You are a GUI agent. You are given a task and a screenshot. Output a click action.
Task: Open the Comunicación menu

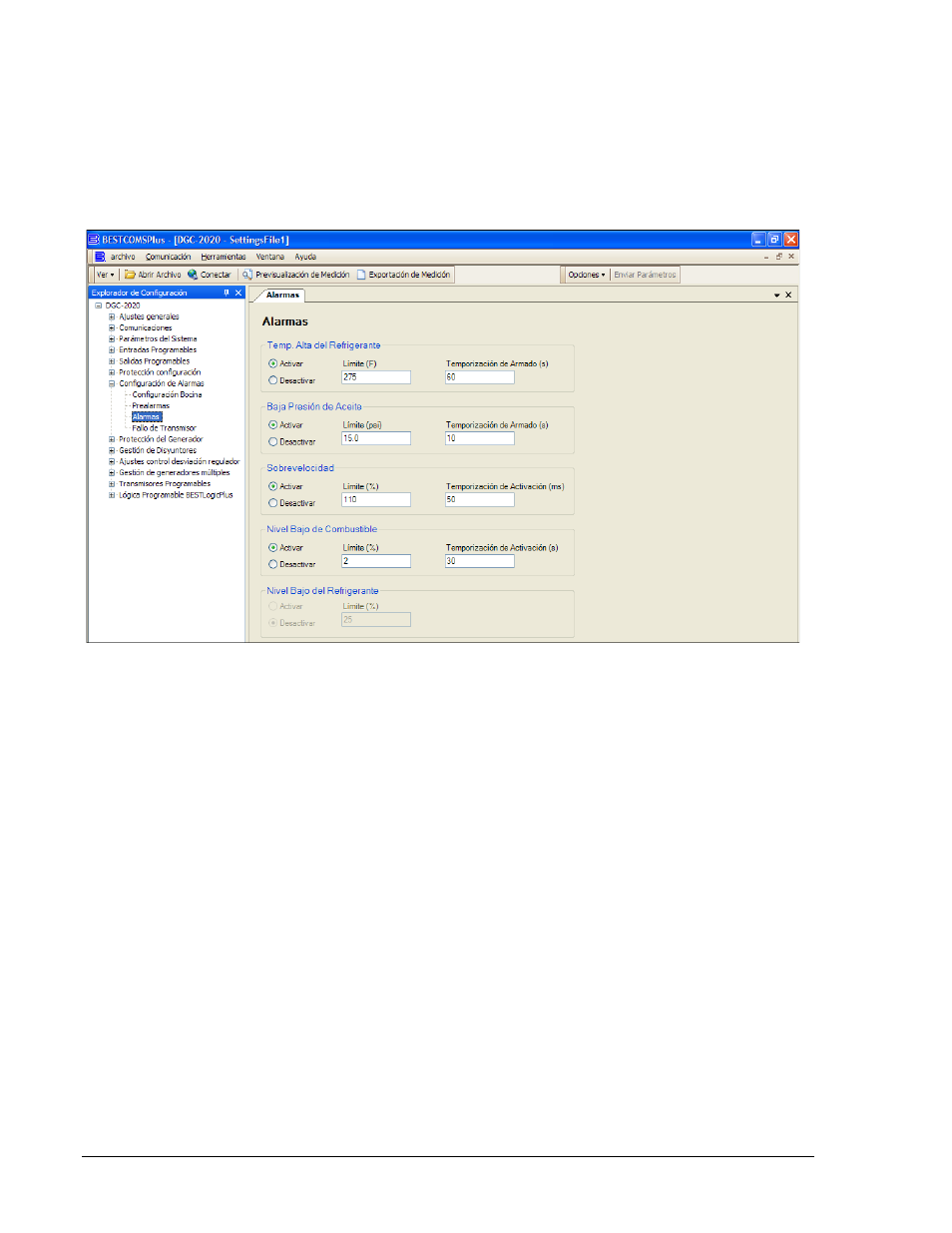click(168, 257)
